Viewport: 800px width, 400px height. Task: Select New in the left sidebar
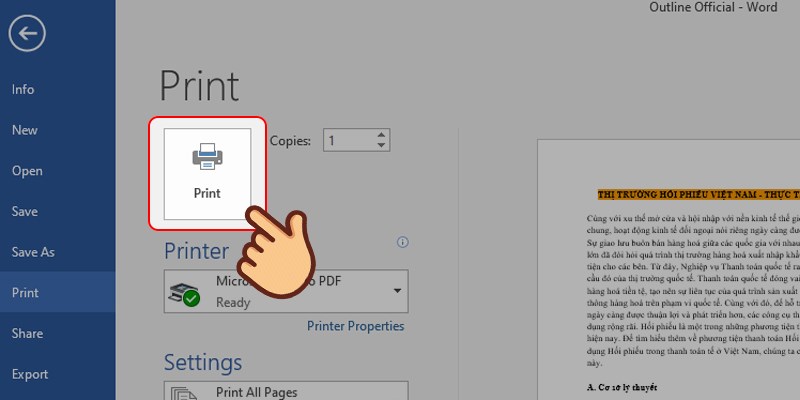tap(25, 130)
